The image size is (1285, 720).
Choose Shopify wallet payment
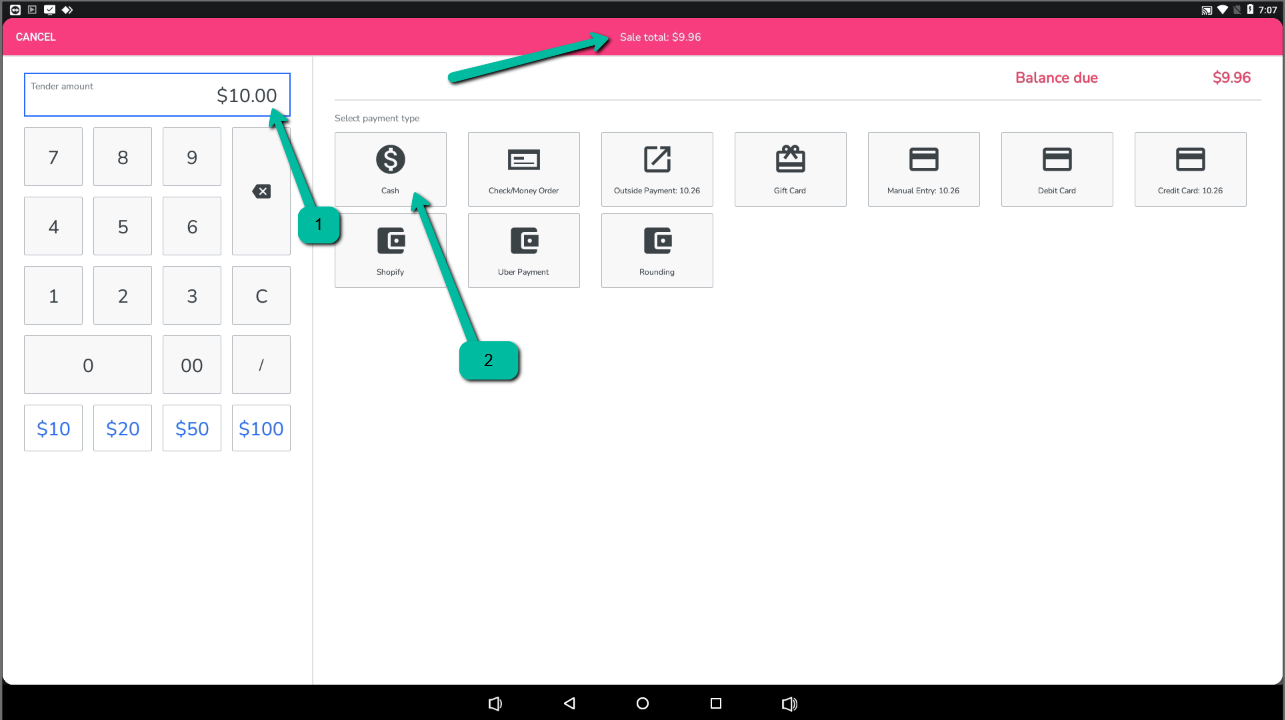[390, 250]
